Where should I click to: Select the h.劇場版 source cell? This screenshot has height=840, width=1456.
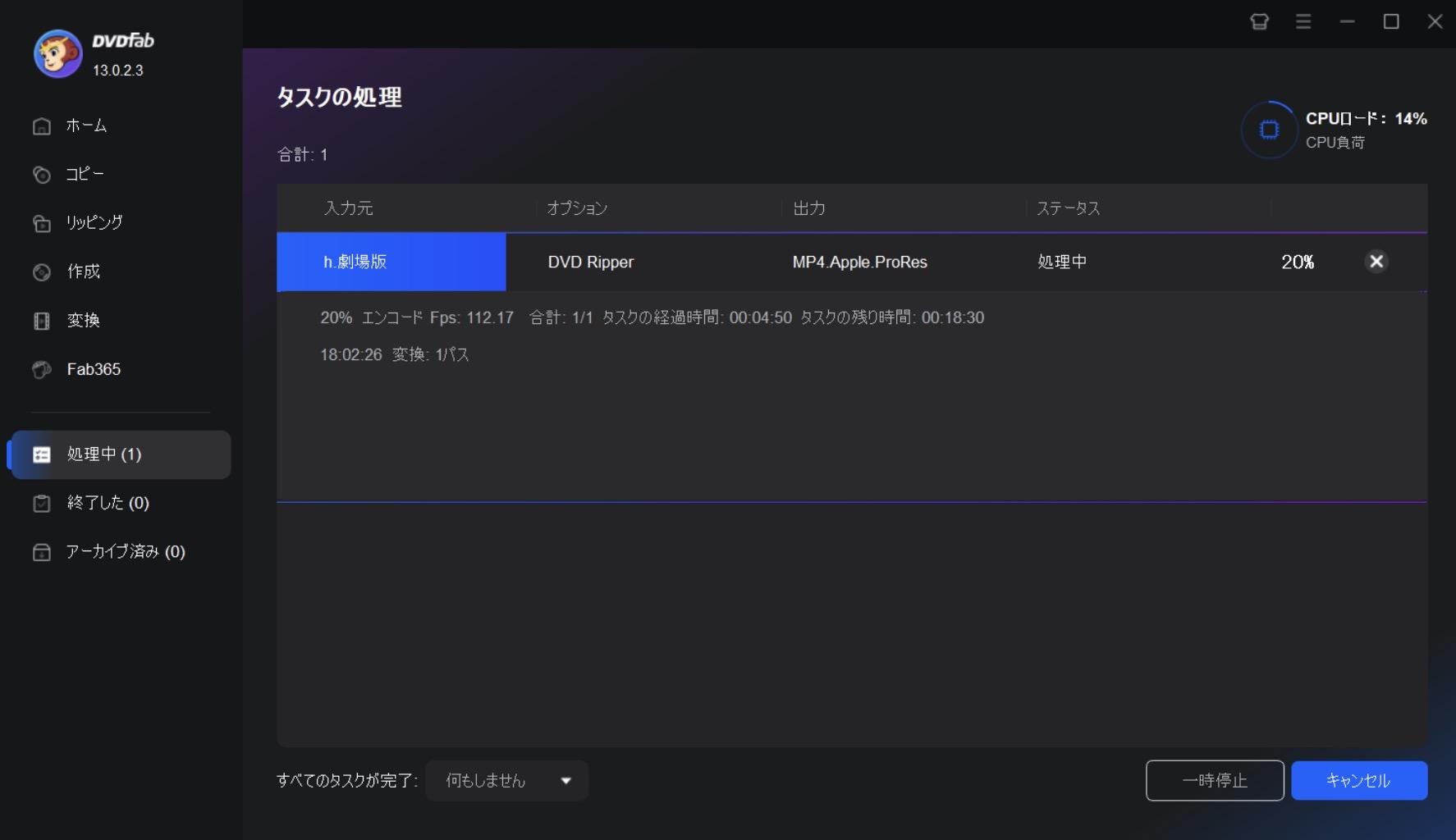coord(391,262)
